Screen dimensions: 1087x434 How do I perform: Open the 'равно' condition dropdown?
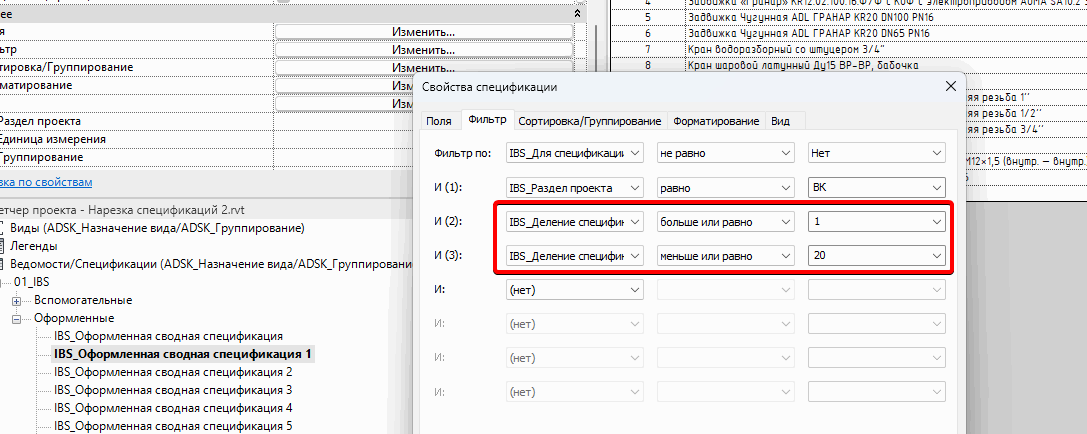[x=725, y=187]
